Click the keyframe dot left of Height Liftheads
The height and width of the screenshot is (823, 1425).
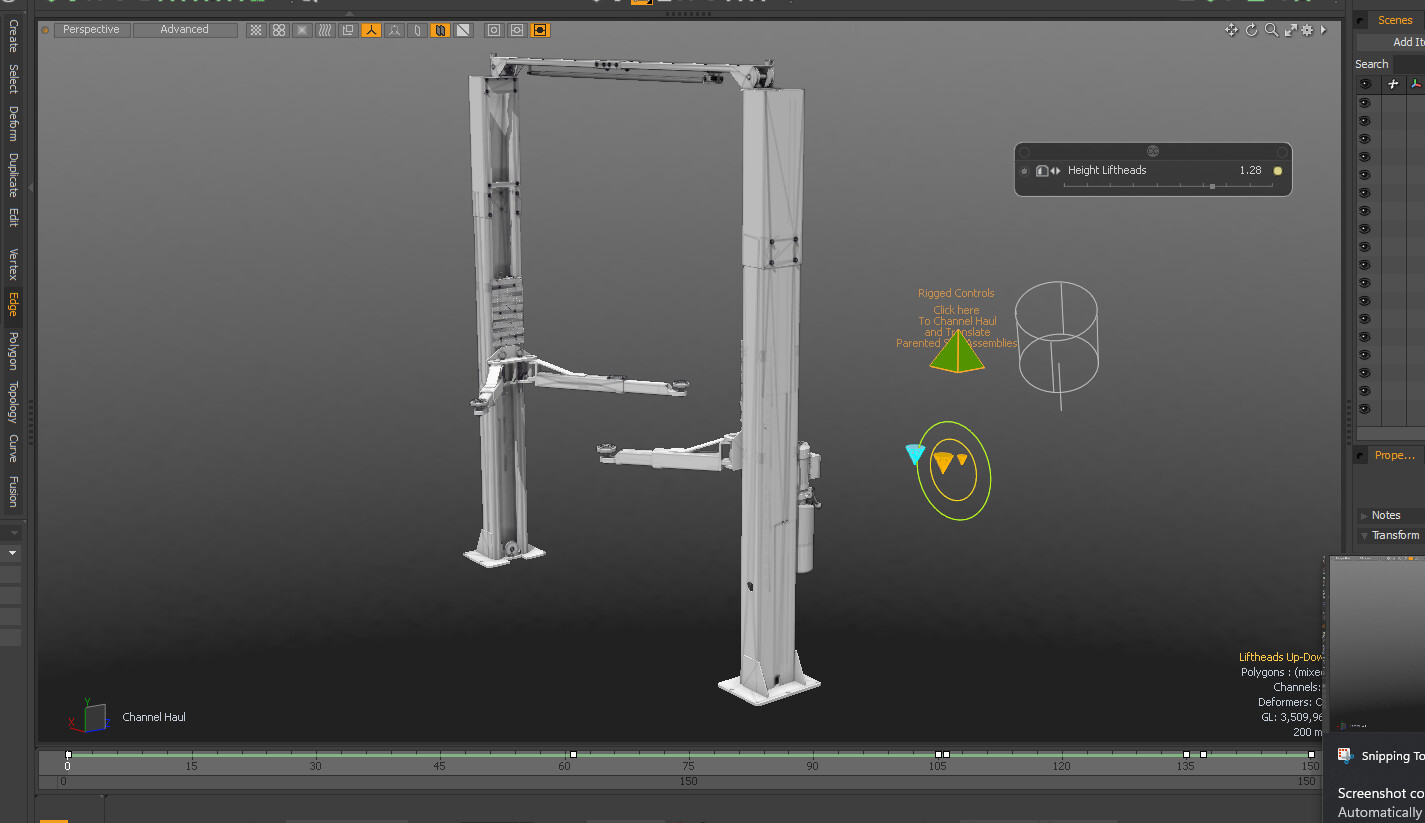(x=1024, y=171)
